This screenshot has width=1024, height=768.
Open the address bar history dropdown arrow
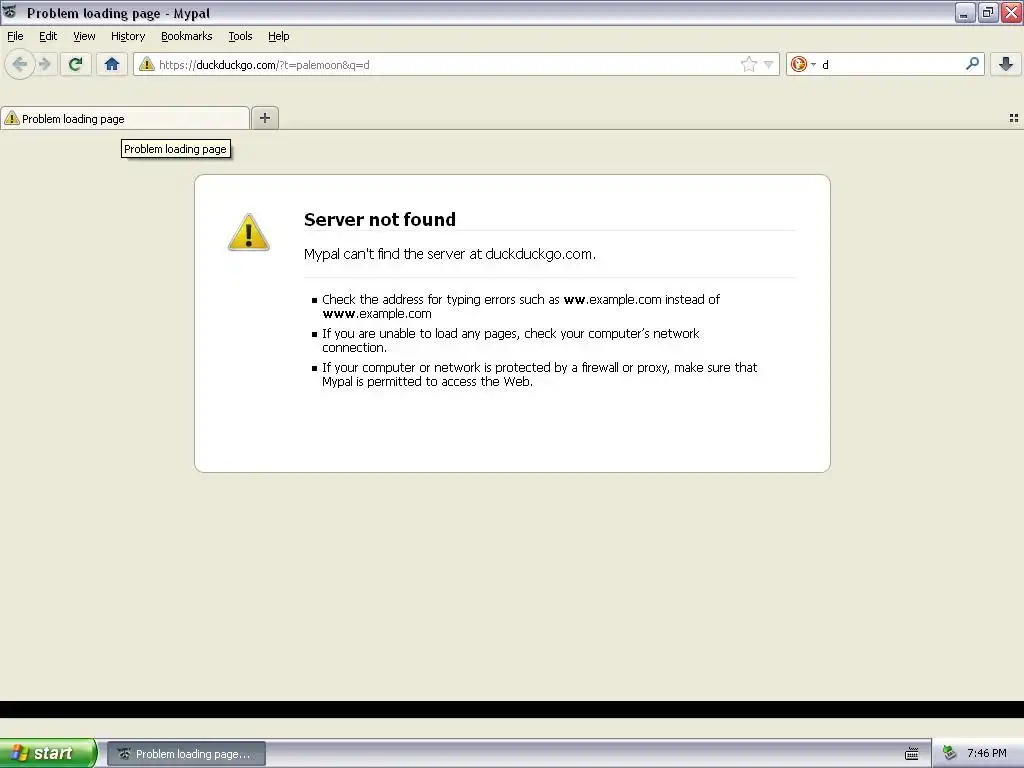click(x=769, y=64)
